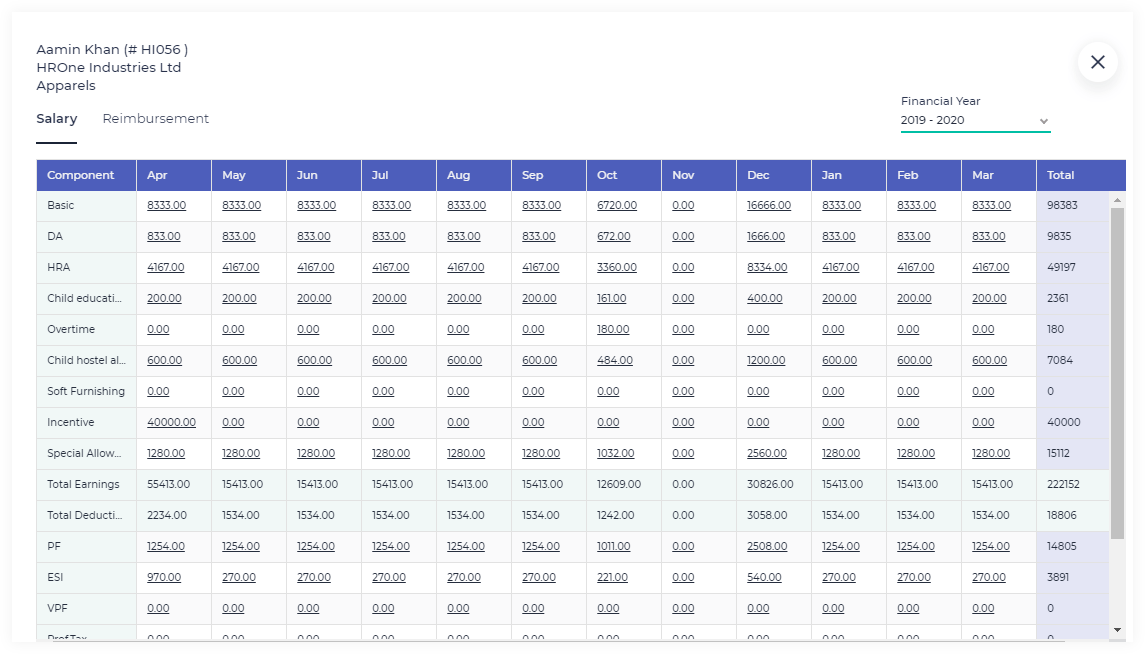Open PF amount 1011.00 for Oct
The width and height of the screenshot is (1145, 654).
613,546
